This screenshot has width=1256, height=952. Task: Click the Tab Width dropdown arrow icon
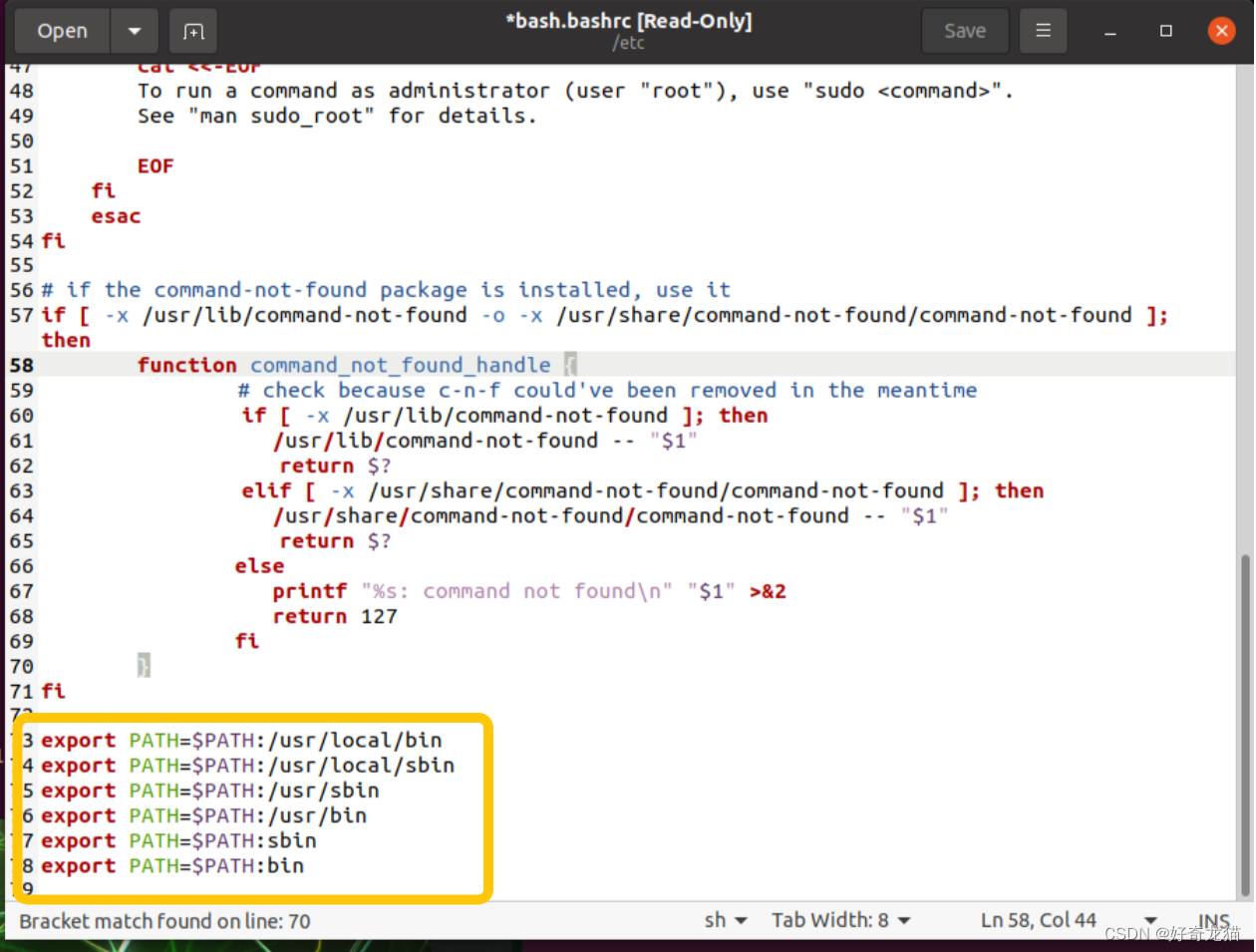(x=903, y=920)
